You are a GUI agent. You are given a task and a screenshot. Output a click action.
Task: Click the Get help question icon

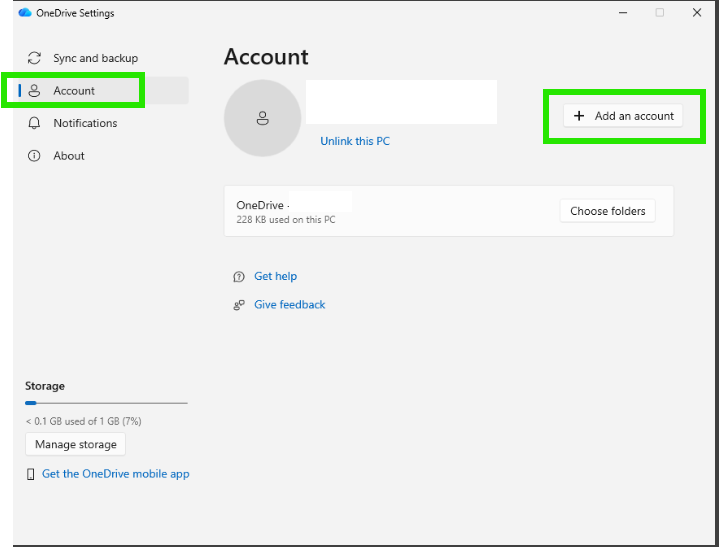click(x=239, y=277)
